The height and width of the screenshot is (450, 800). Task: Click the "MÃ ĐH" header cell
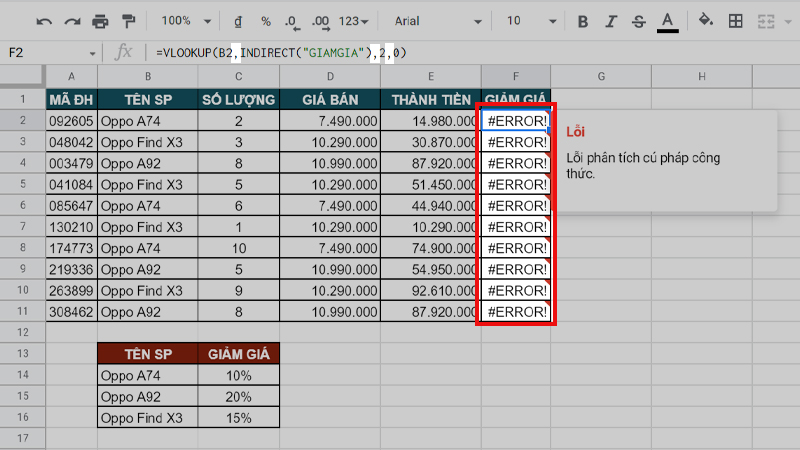[x=71, y=99]
